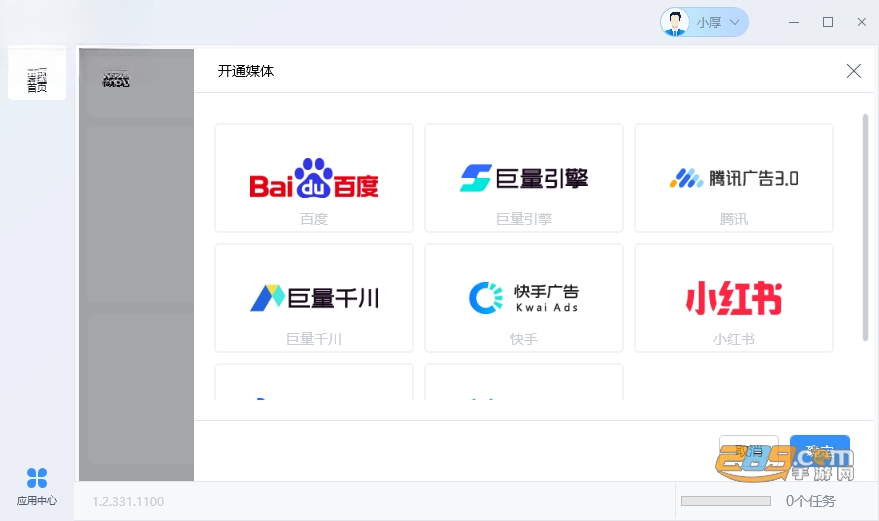
Task: Go to 首页 in the left sidebar
Action: pos(37,75)
